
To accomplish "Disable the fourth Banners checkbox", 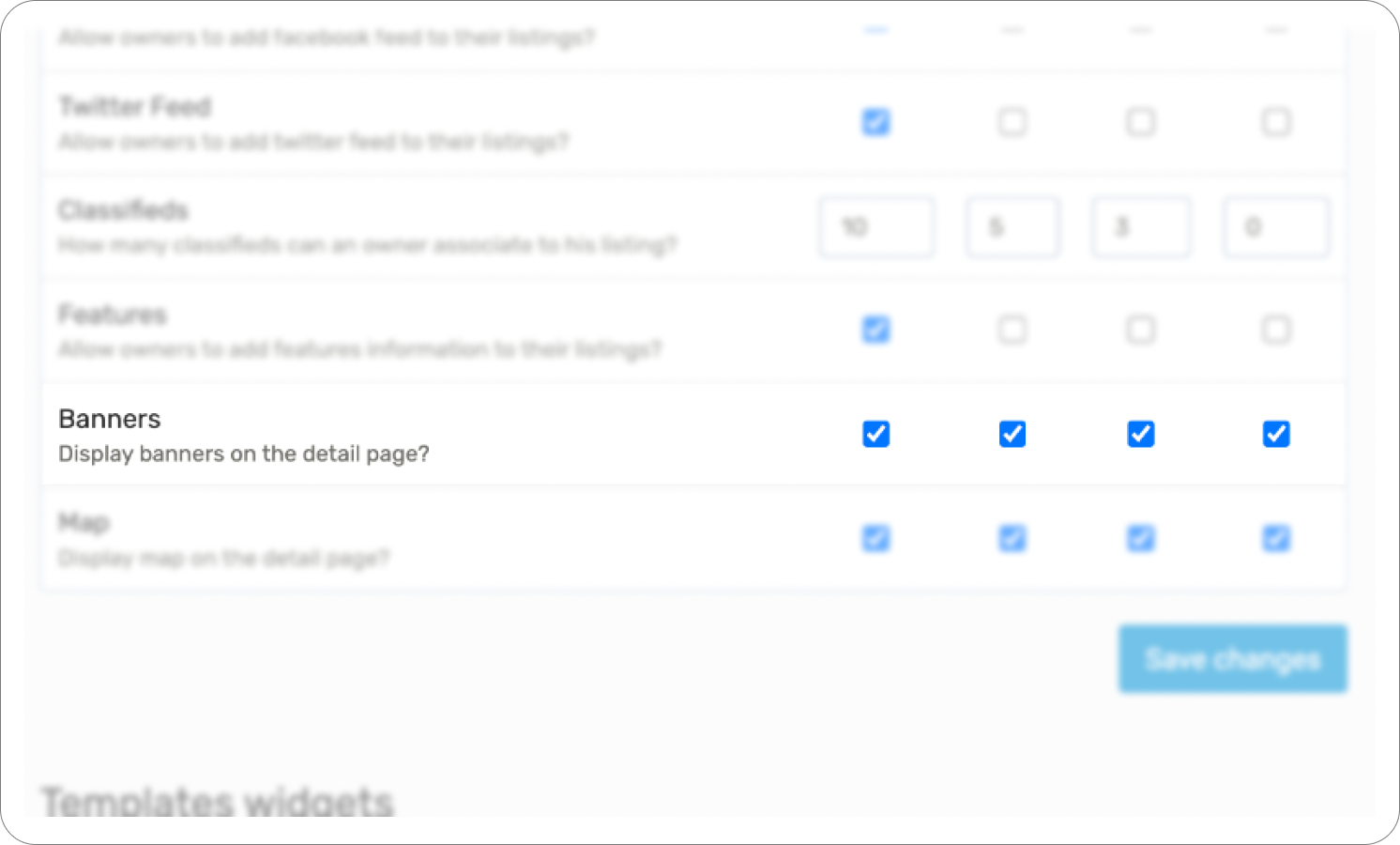I will (1275, 434).
